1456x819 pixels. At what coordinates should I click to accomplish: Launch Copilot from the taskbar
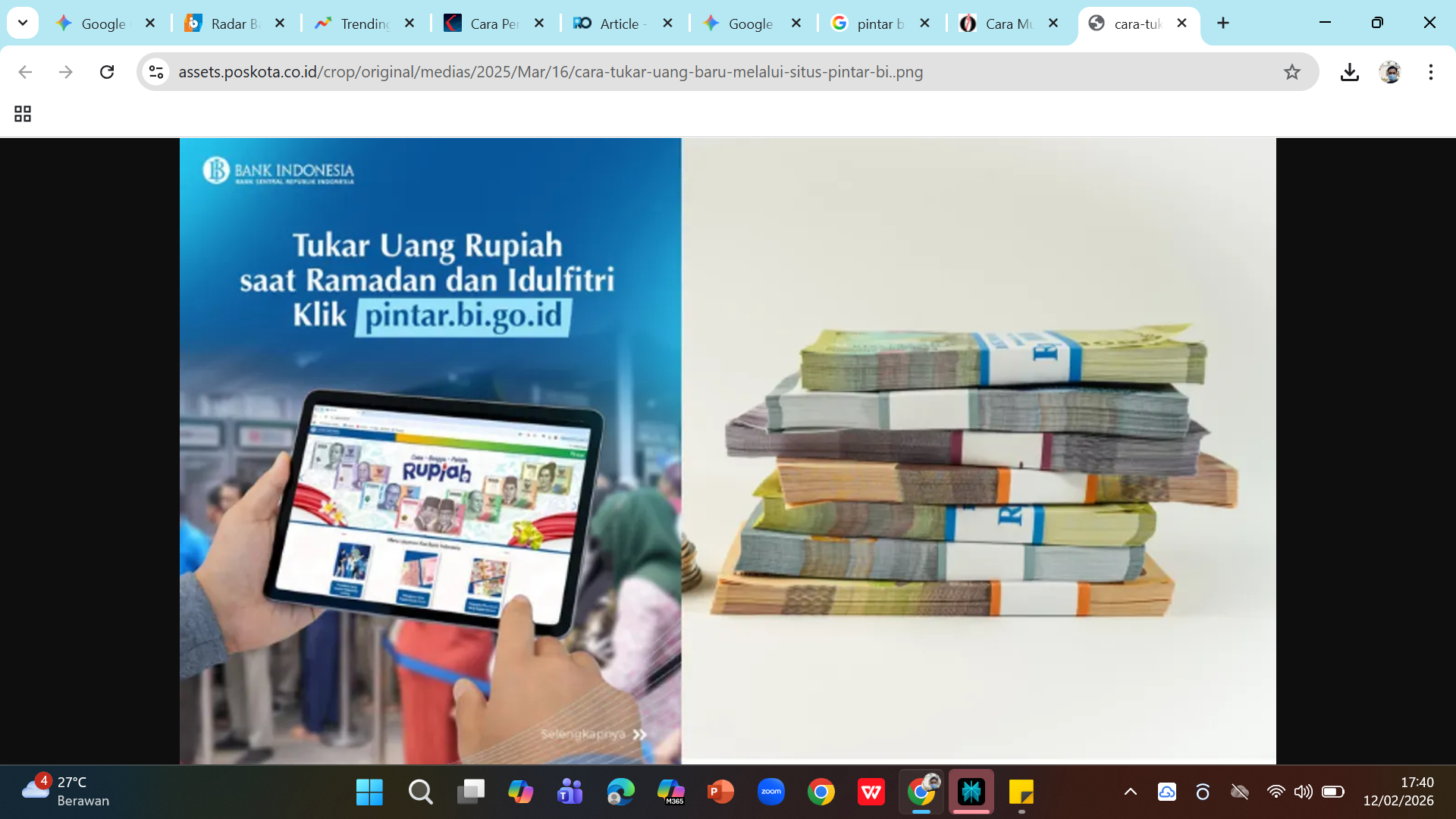coord(520,792)
